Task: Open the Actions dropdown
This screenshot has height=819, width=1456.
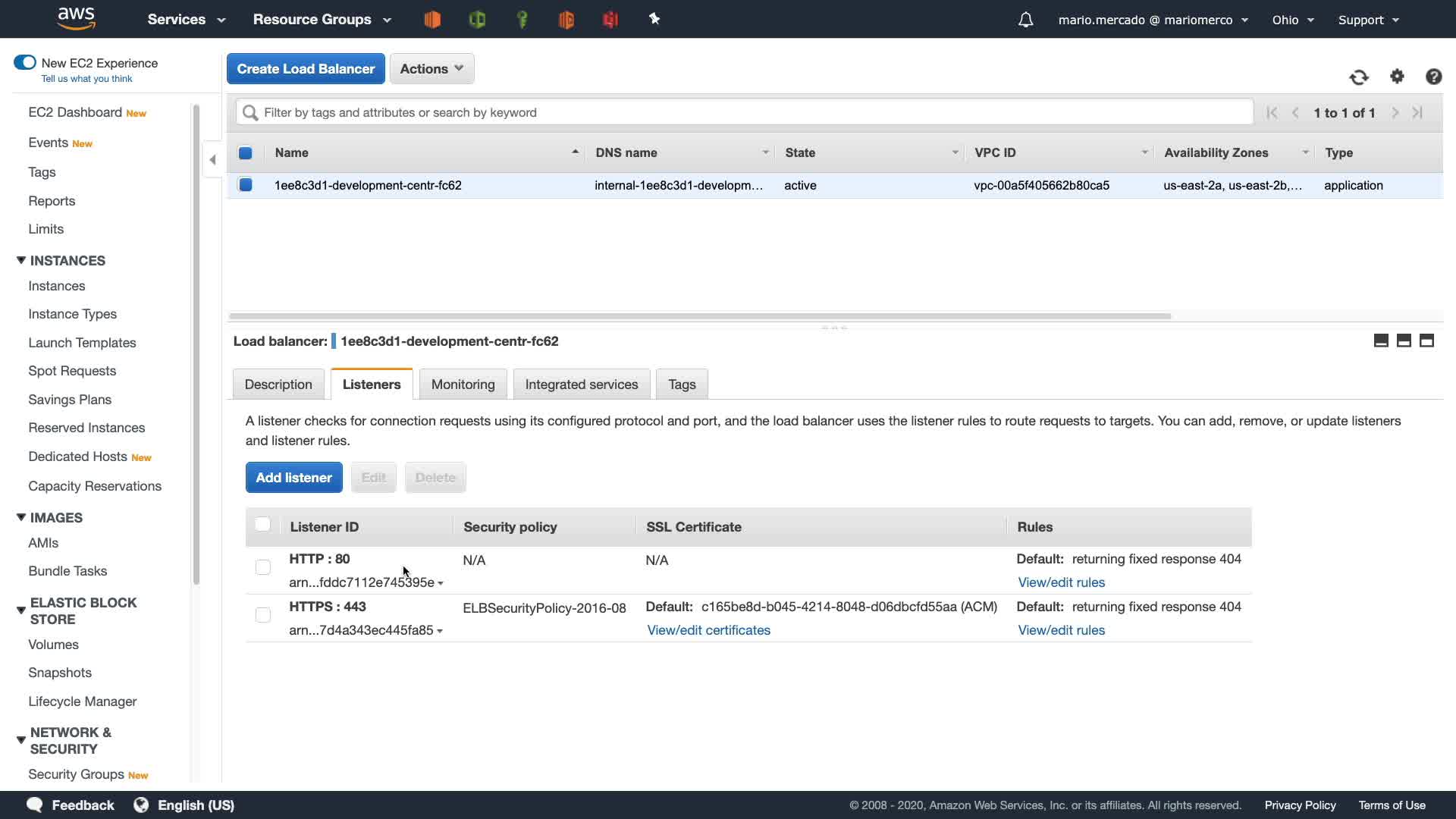Action: (431, 69)
